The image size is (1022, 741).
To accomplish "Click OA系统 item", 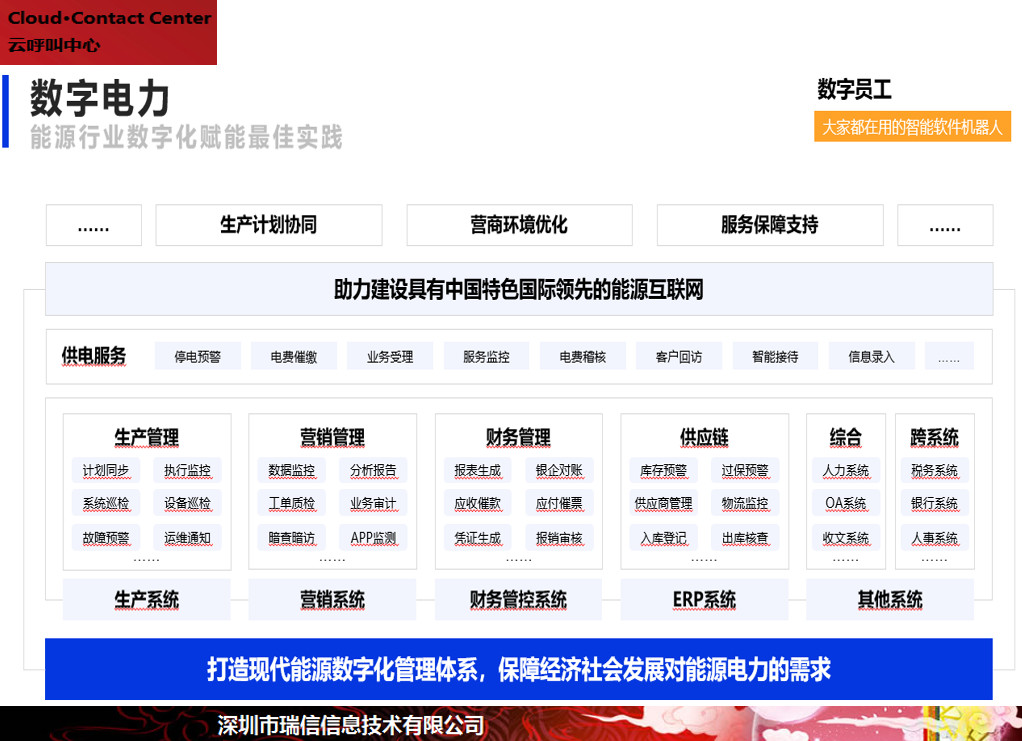I will pyautogui.click(x=846, y=503).
